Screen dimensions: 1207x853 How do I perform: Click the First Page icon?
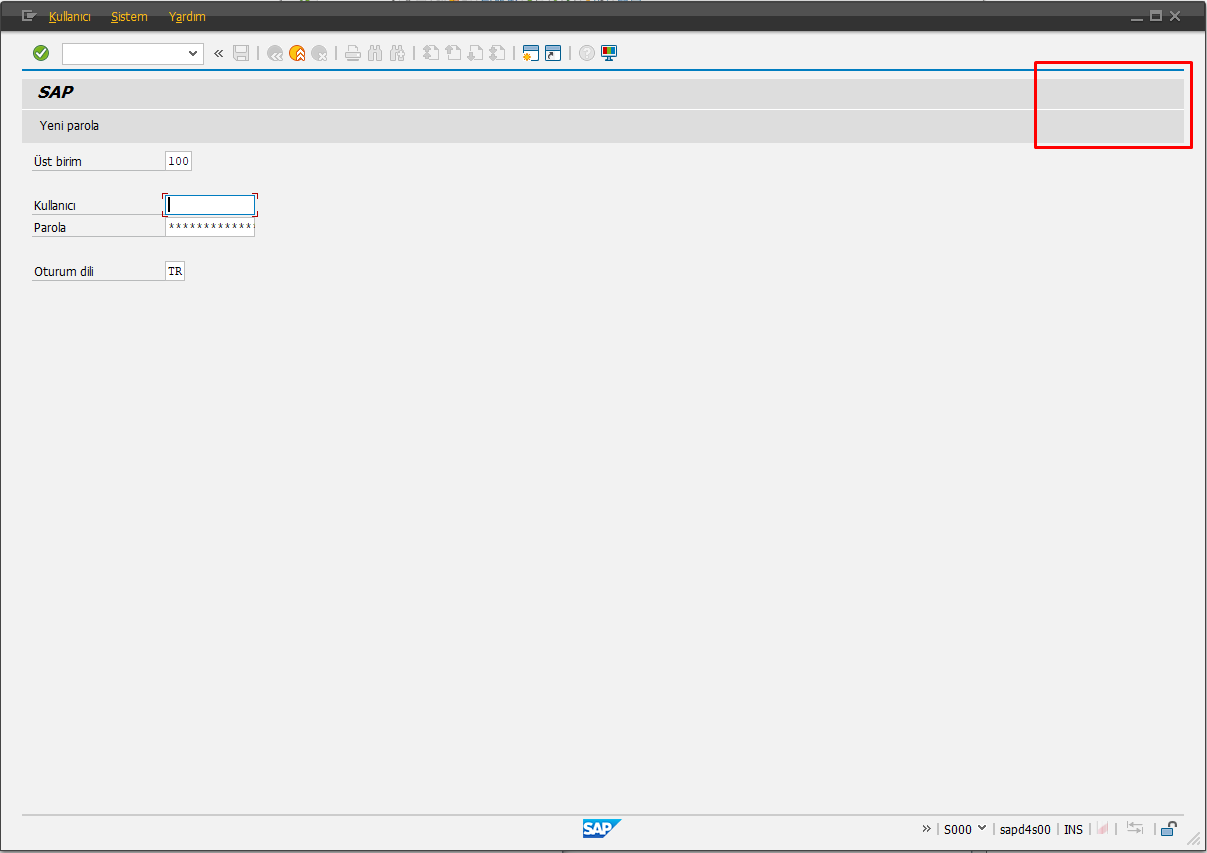click(x=431, y=54)
